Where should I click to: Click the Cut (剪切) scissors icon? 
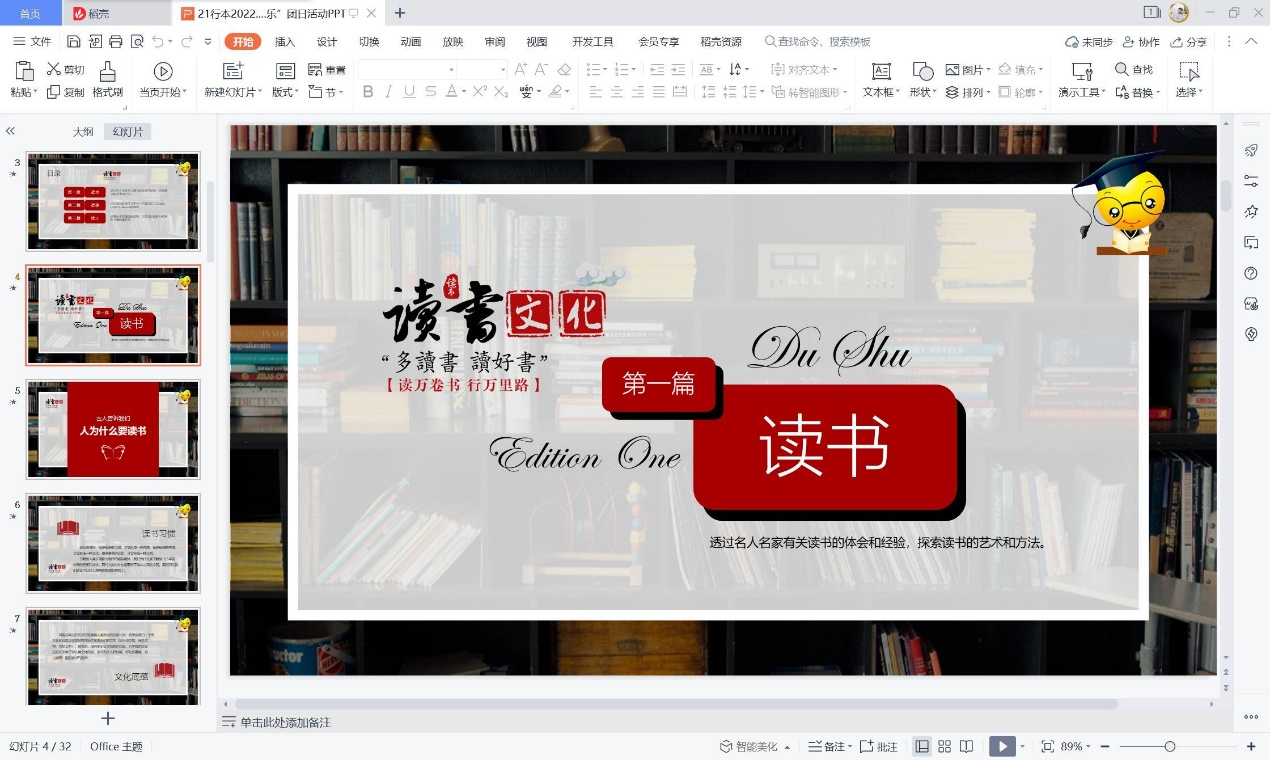click(54, 70)
